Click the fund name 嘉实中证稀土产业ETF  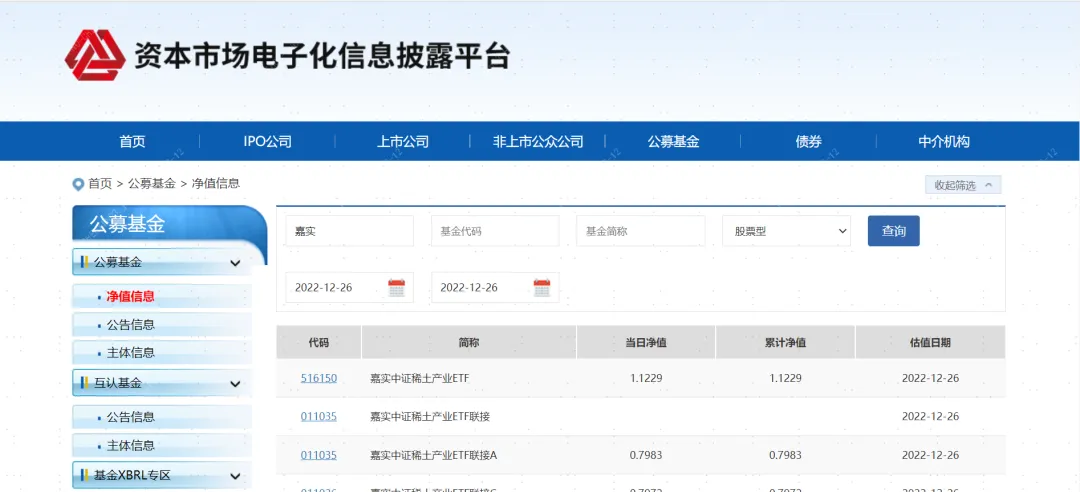[x=419, y=378]
